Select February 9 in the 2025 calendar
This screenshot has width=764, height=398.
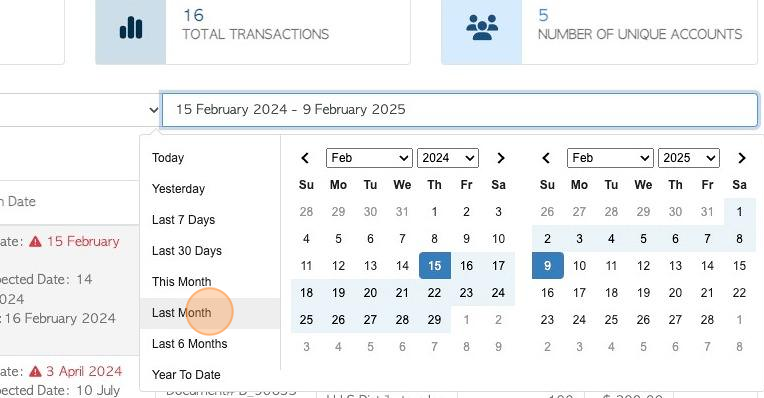548,265
